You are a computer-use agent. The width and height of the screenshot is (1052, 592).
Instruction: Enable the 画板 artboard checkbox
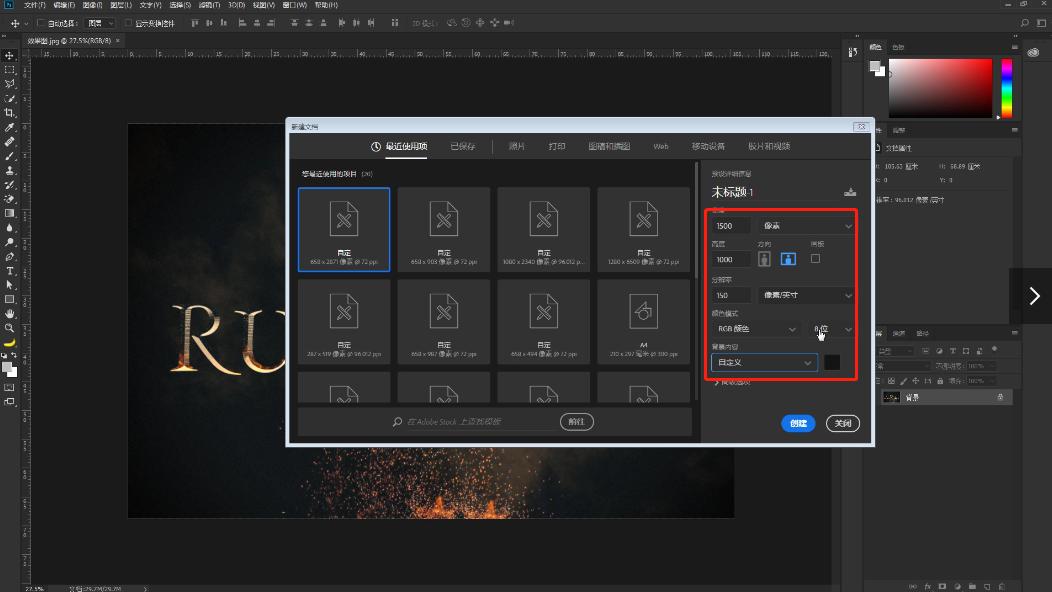(815, 258)
